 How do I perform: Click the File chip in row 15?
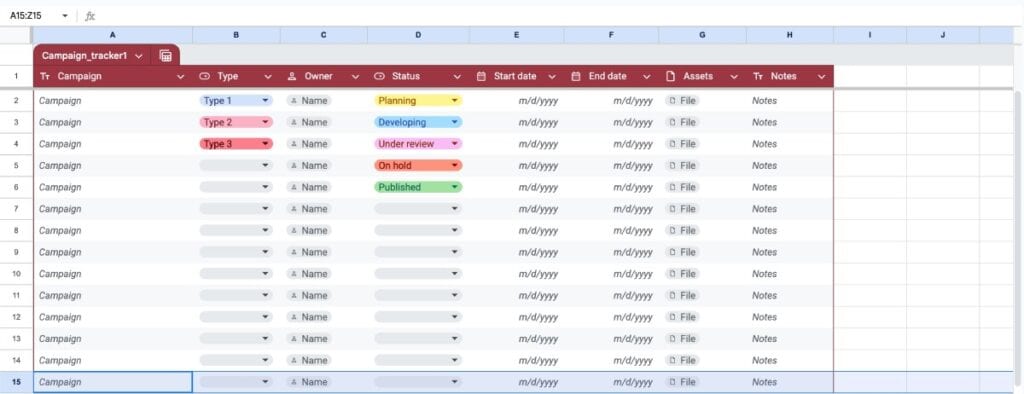pyautogui.click(x=682, y=382)
